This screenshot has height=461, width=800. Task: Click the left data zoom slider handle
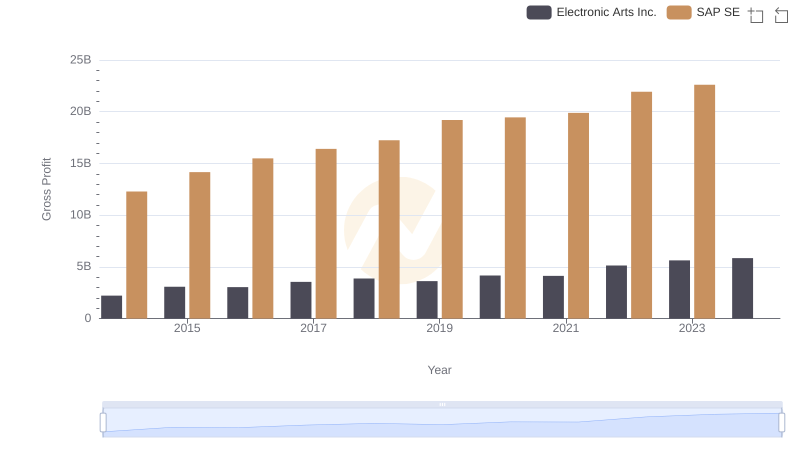pos(103,423)
